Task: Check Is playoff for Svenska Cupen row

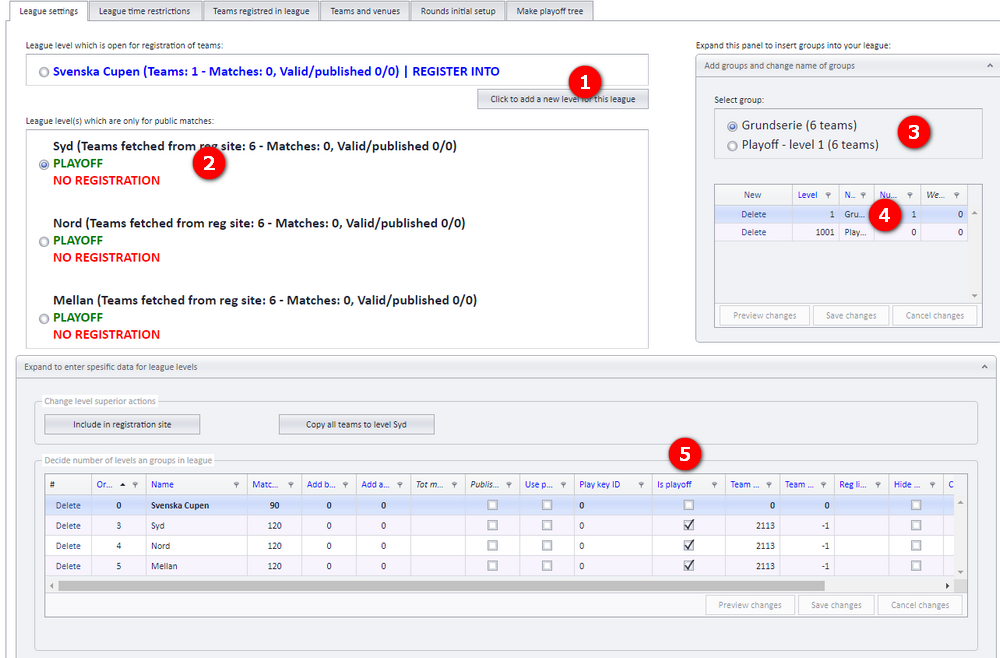Action: [689, 505]
